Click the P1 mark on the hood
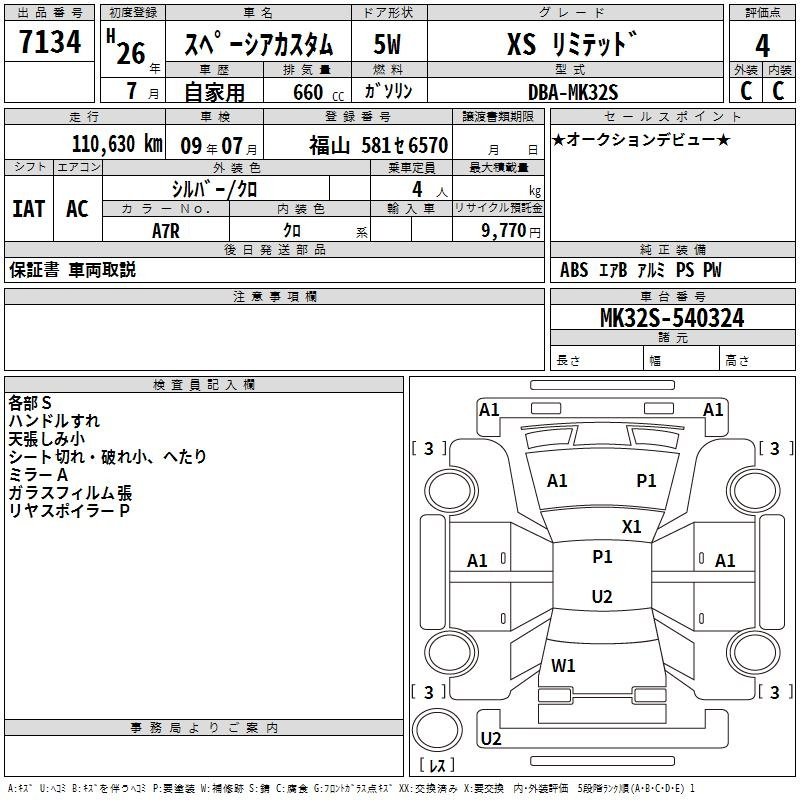Screen dimensions: 800x800 646,481
